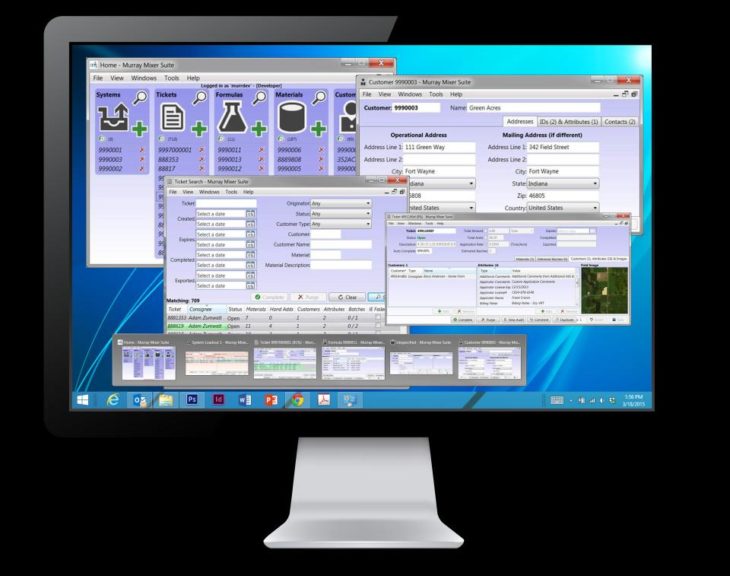Viewport: 730px width, 576px height.
Task: Open formula 9990011 via its red arrow
Action: [261, 150]
